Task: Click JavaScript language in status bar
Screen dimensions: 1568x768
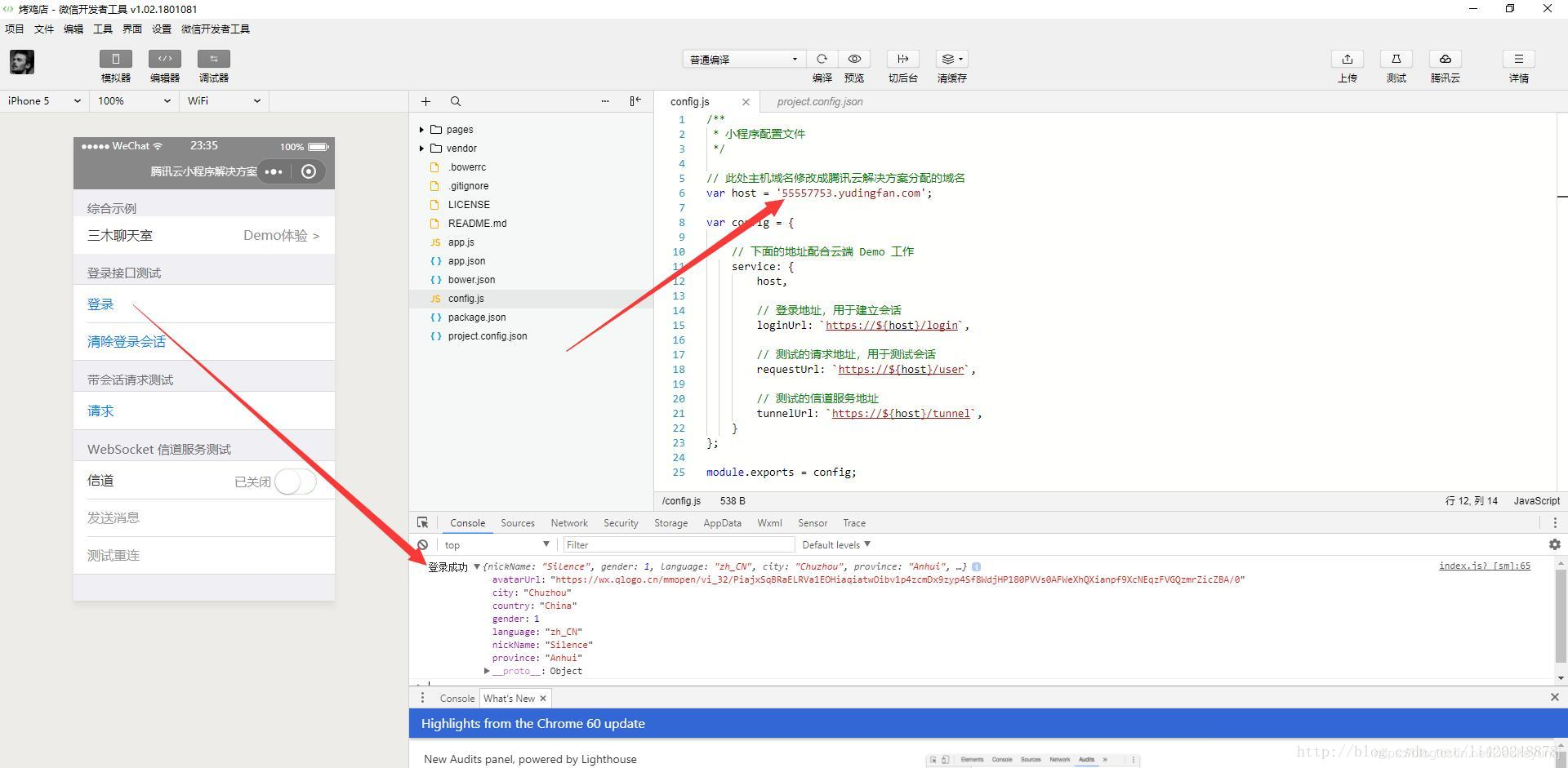Action: (1536, 501)
